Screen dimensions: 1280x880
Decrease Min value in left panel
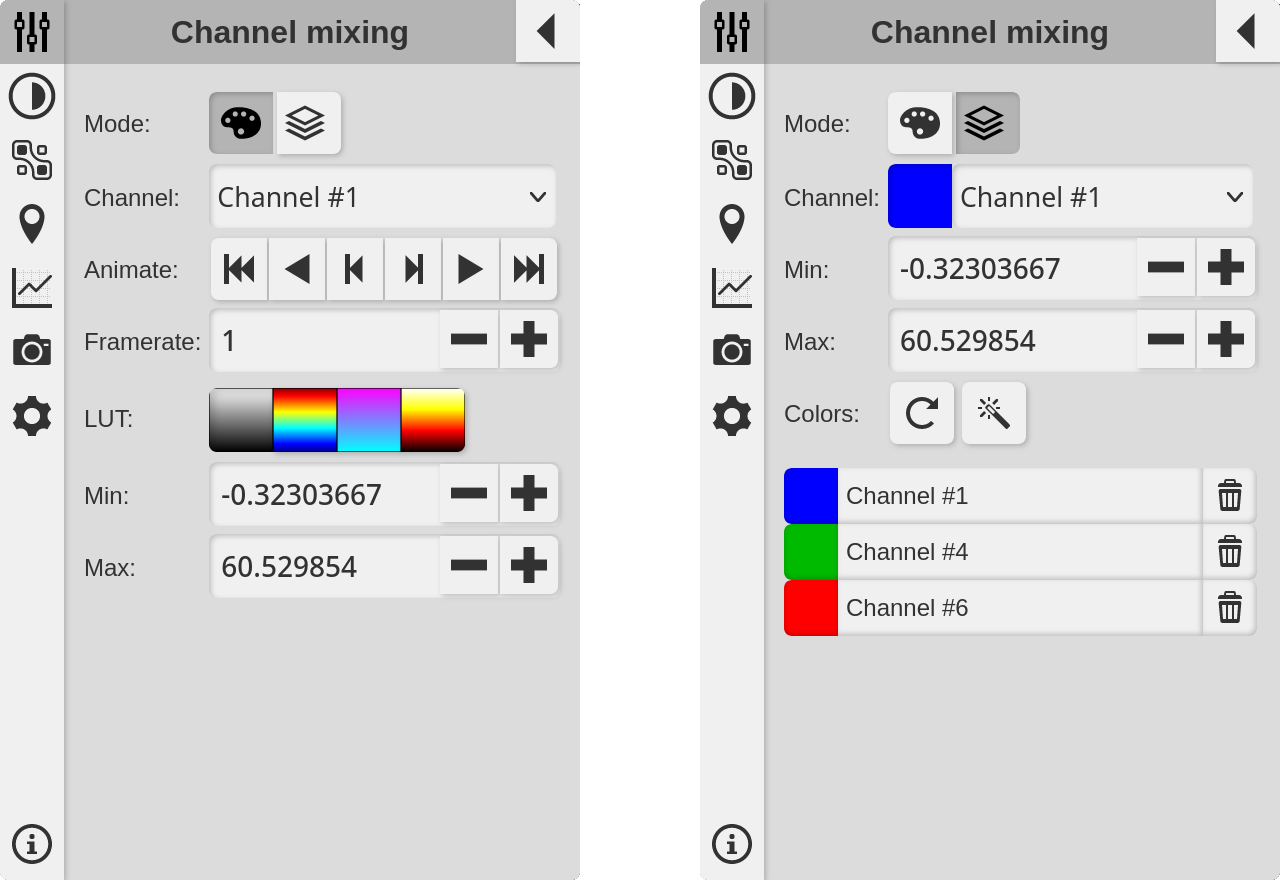click(469, 494)
